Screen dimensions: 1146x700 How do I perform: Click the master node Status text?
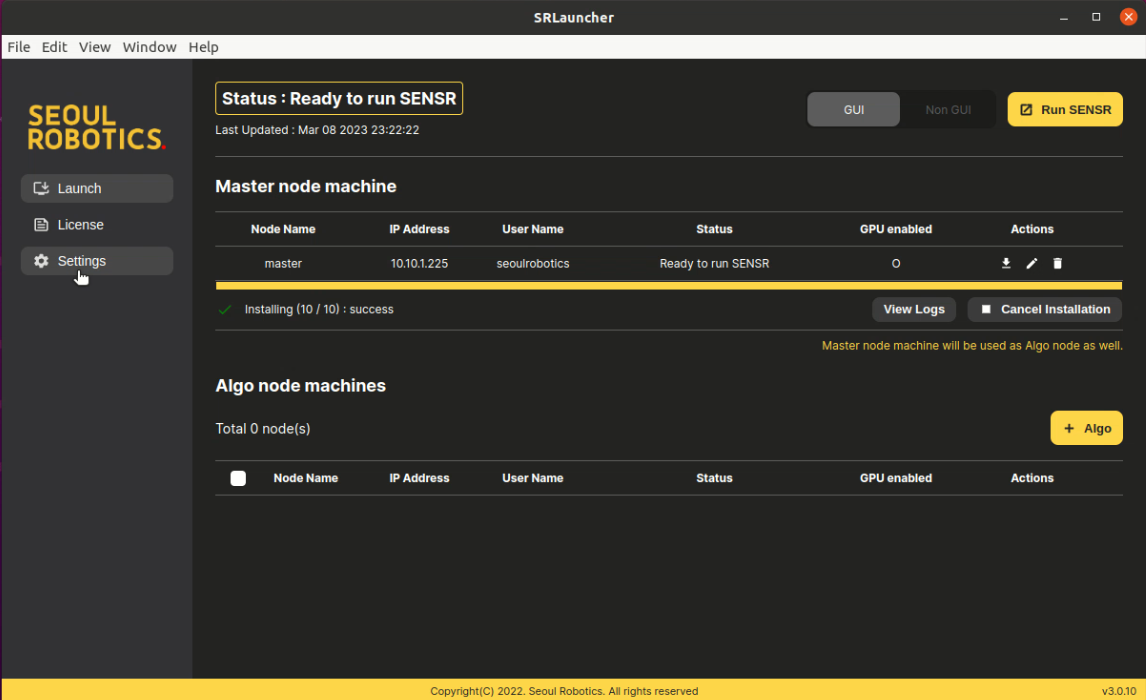pos(714,263)
